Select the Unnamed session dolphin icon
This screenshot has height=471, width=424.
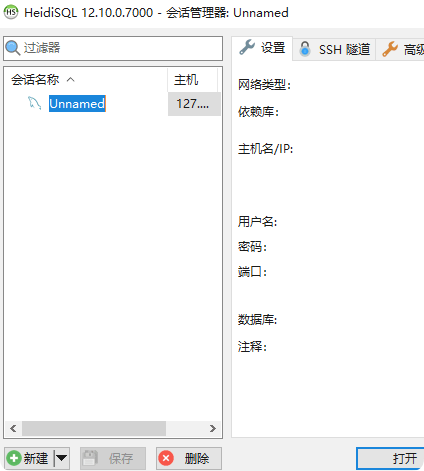point(34,103)
